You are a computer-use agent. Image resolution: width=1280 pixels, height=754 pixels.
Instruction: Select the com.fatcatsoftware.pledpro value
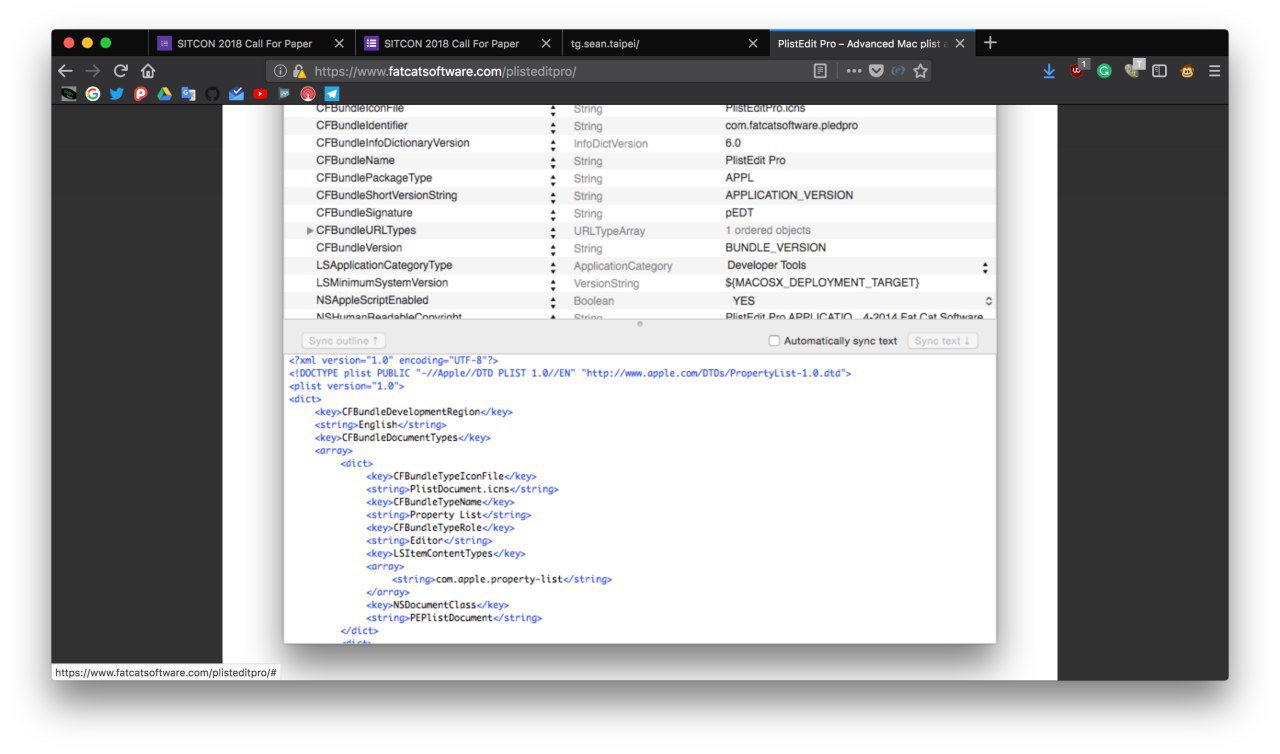point(792,126)
